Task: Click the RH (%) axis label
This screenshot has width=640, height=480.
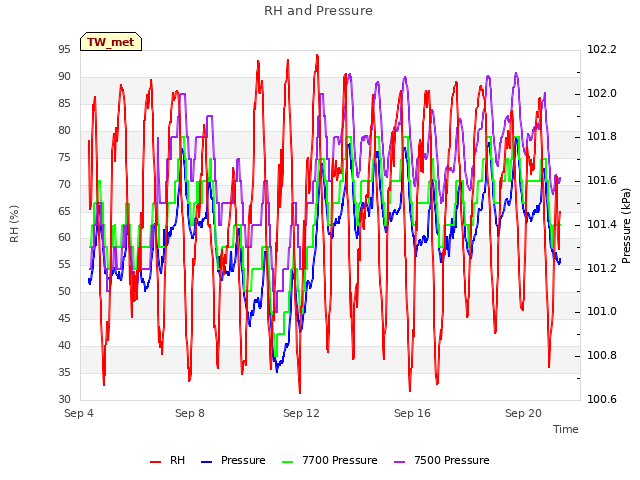Action: [14, 224]
